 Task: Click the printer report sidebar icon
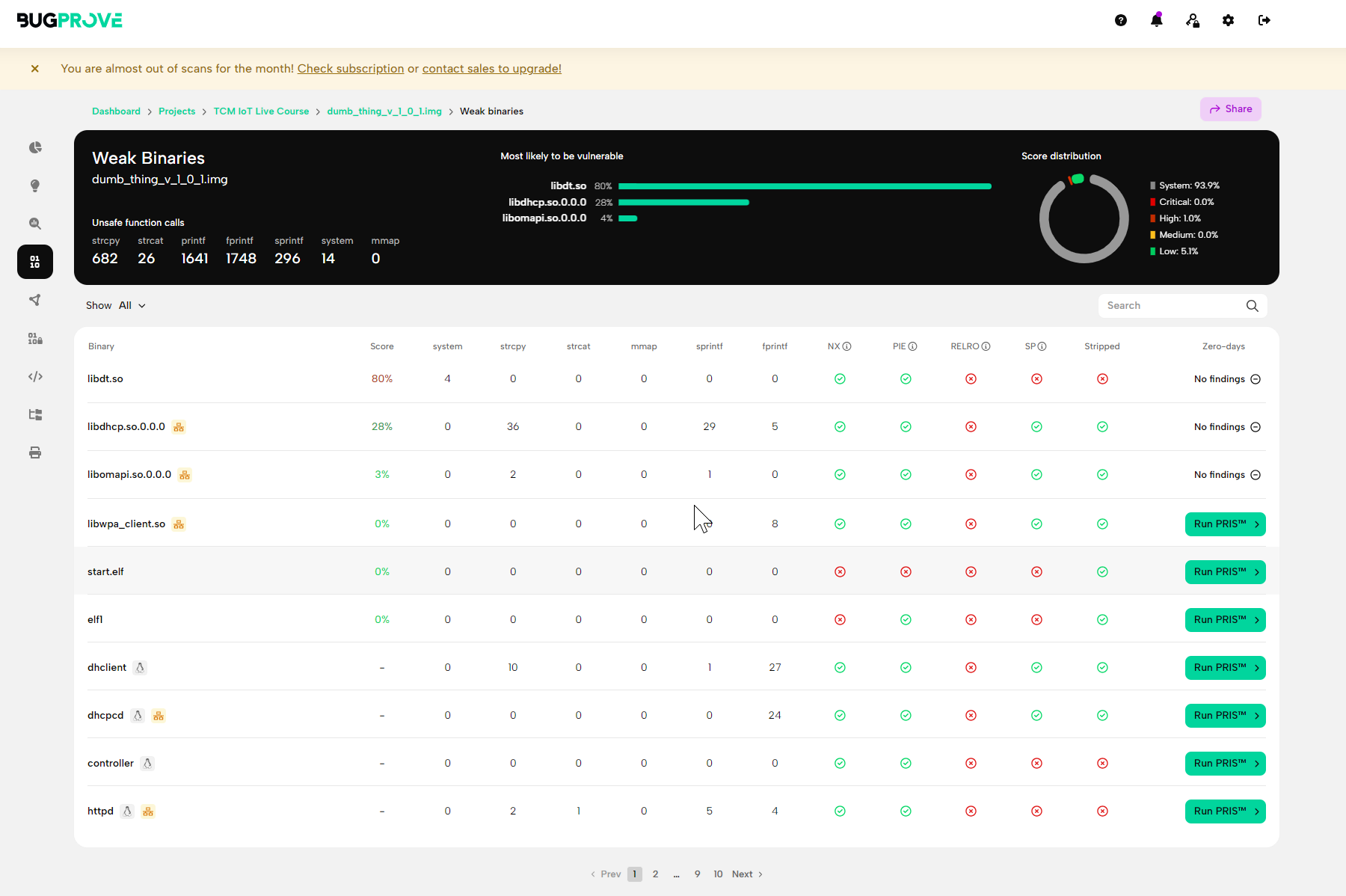point(34,452)
